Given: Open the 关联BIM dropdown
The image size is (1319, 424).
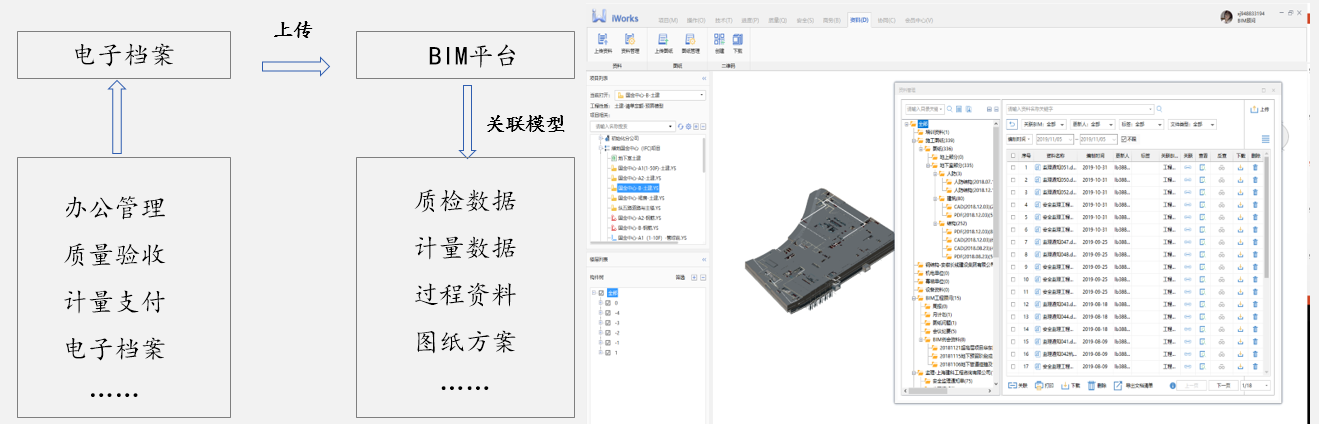Looking at the screenshot, I should coord(1044,124).
